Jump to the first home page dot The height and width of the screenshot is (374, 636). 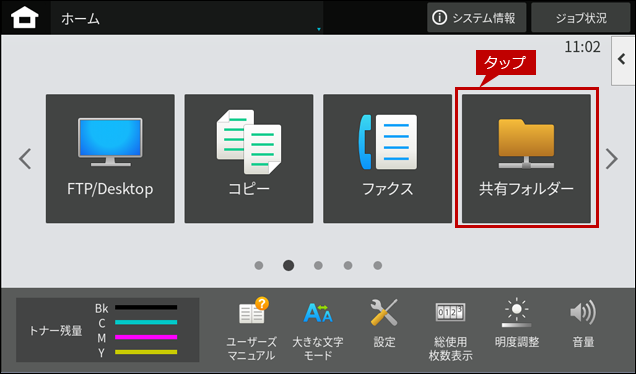pyautogui.click(x=259, y=265)
